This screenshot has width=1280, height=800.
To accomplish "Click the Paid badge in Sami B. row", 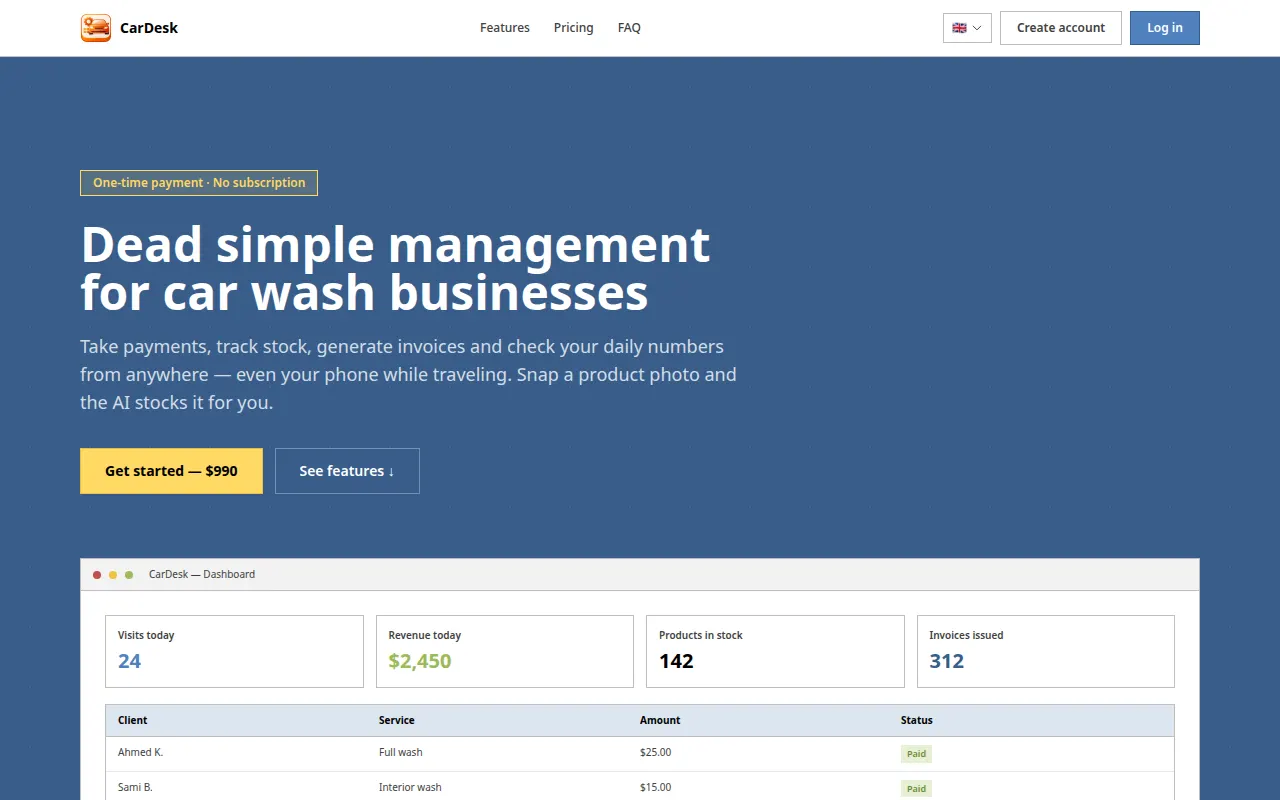I will tap(916, 789).
